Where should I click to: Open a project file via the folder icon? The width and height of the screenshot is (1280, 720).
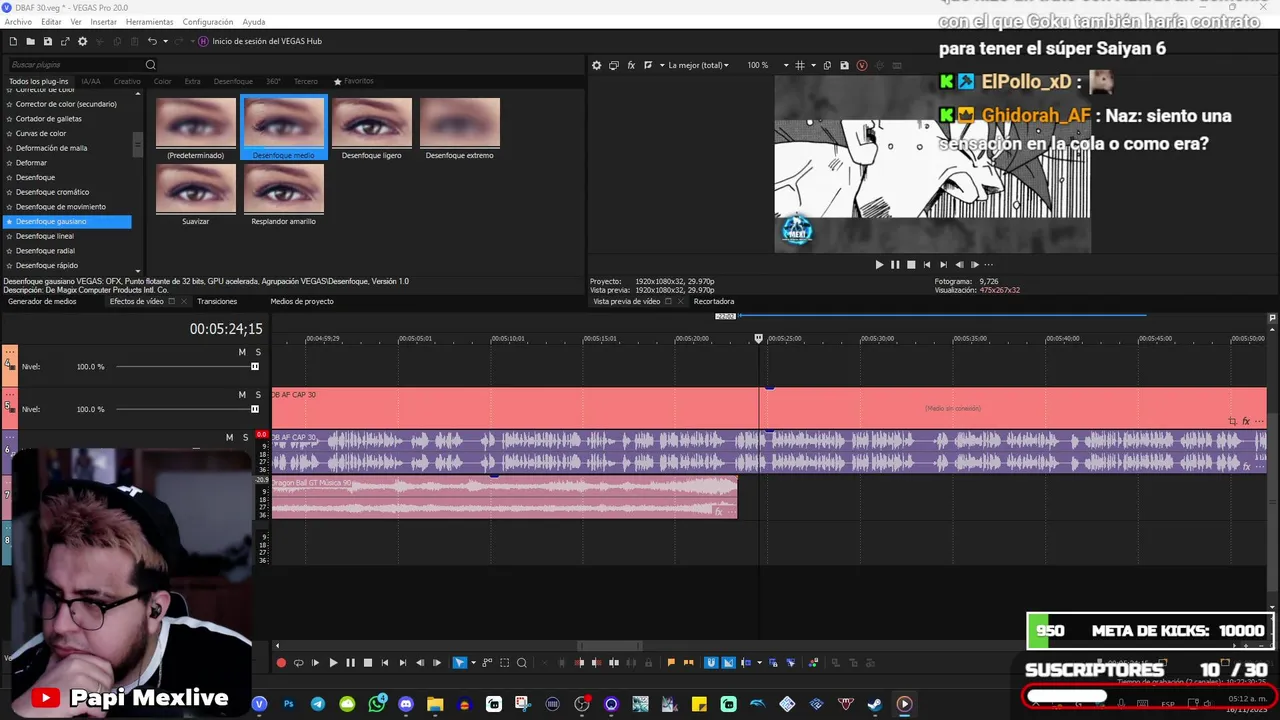tap(30, 41)
